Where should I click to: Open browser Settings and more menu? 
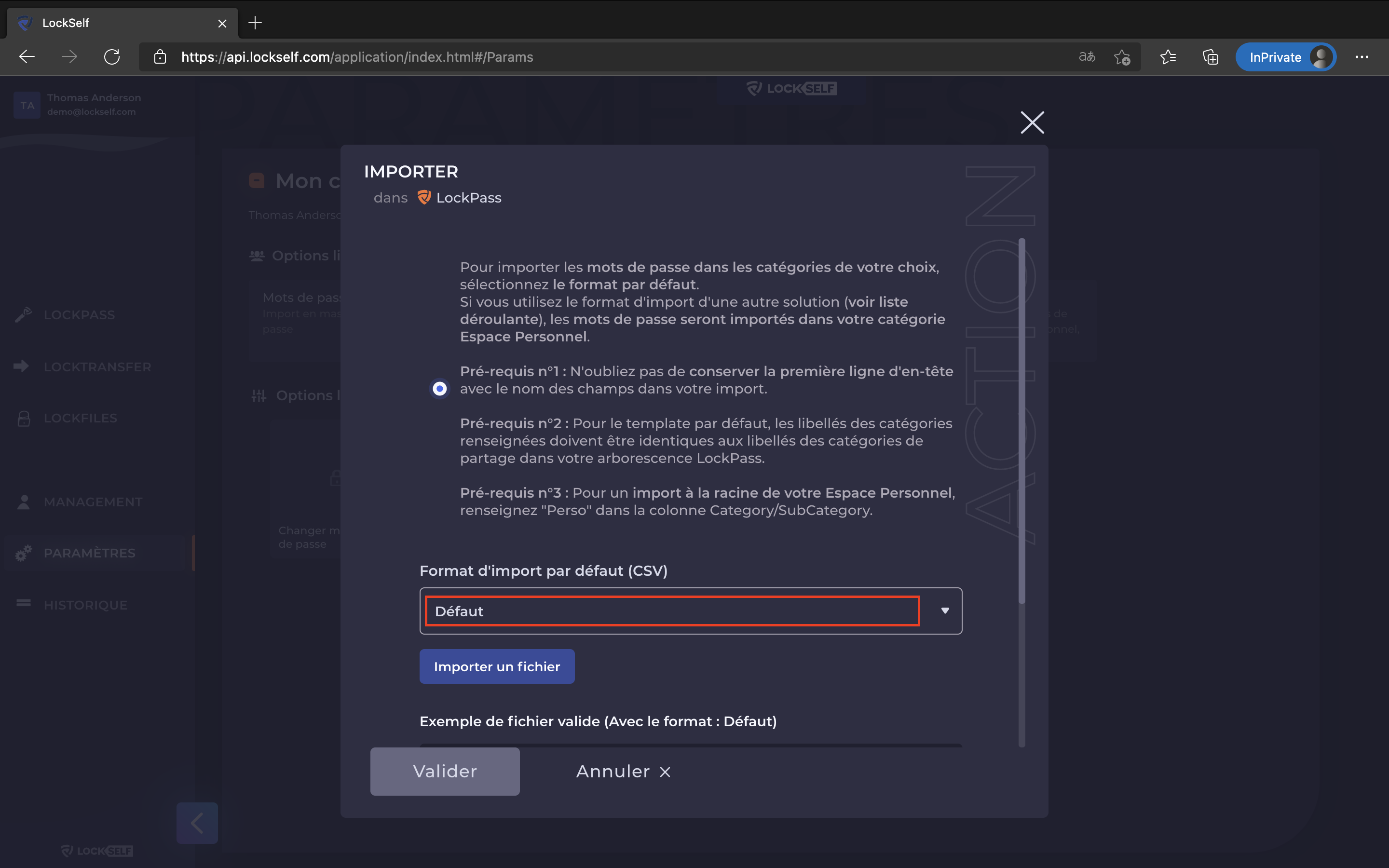click(1362, 57)
